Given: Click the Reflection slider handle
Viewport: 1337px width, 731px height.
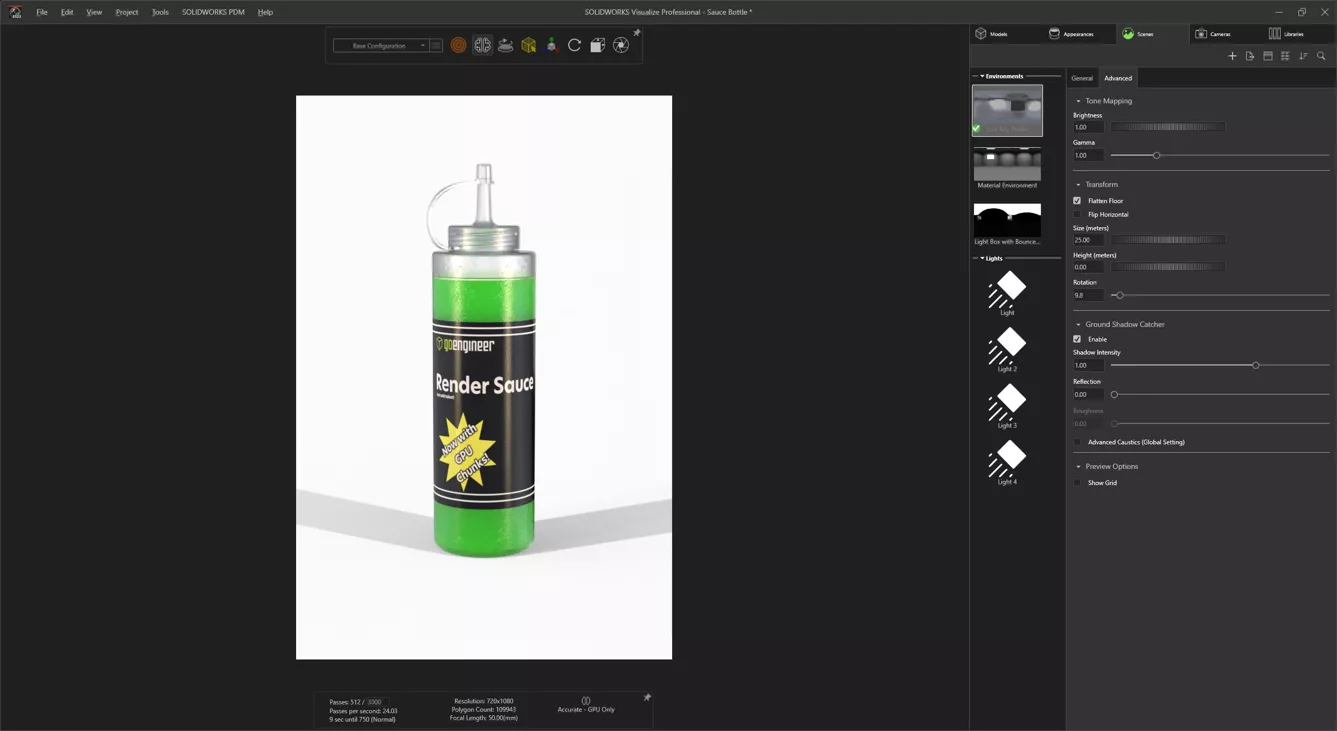Looking at the screenshot, I should 1114,395.
